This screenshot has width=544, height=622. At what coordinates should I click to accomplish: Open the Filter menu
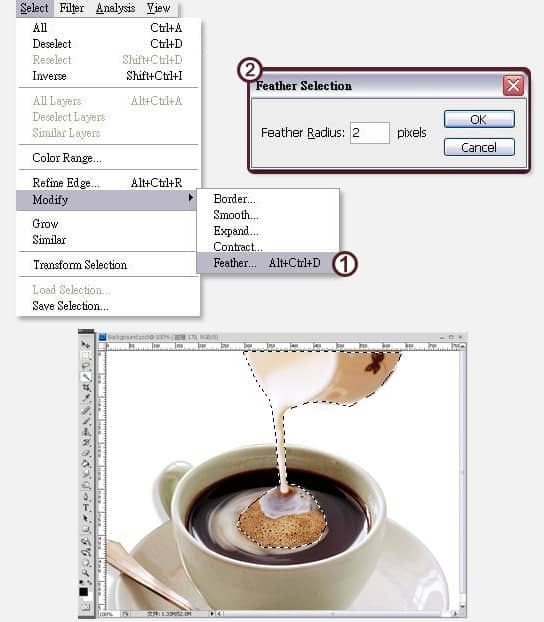coord(71,8)
